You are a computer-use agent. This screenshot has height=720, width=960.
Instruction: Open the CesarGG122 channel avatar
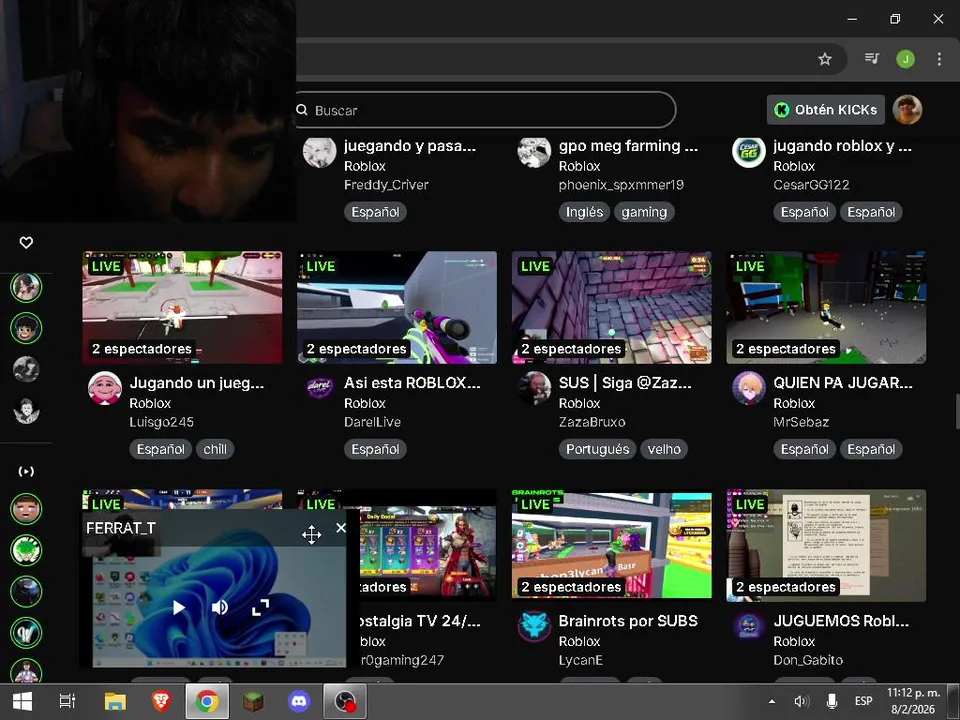pos(749,151)
